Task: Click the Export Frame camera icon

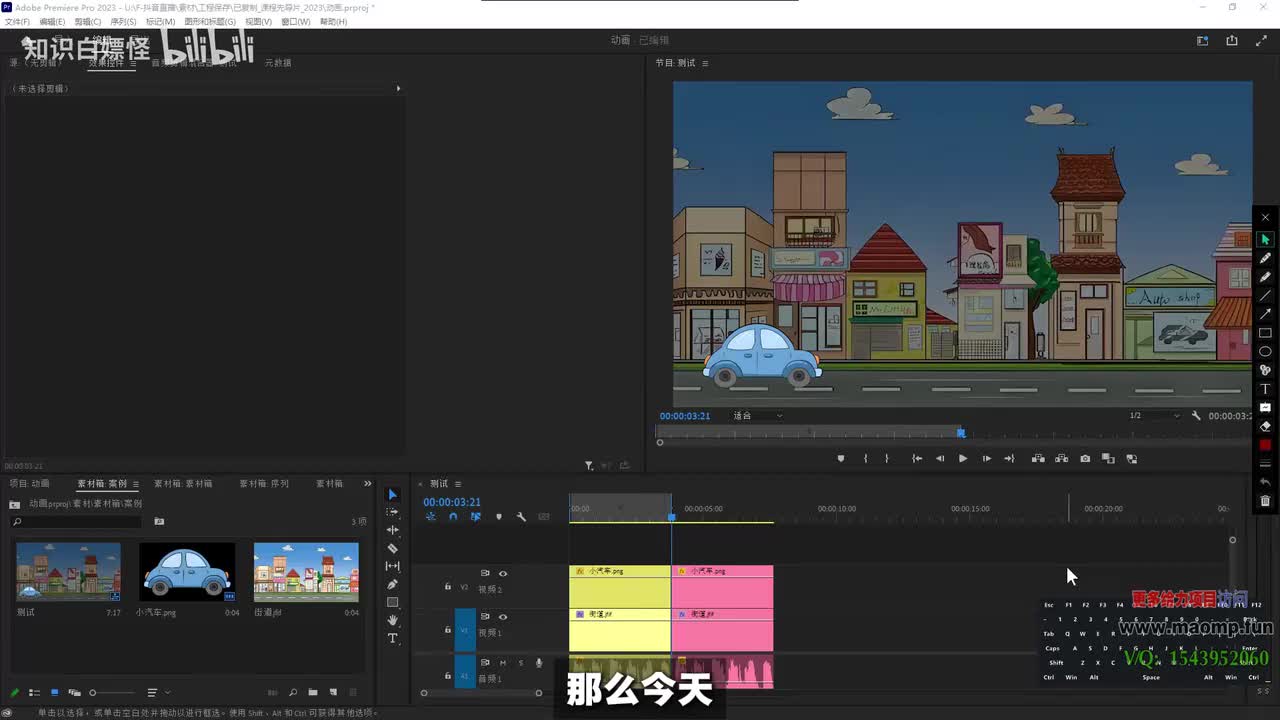Action: tap(1085, 459)
